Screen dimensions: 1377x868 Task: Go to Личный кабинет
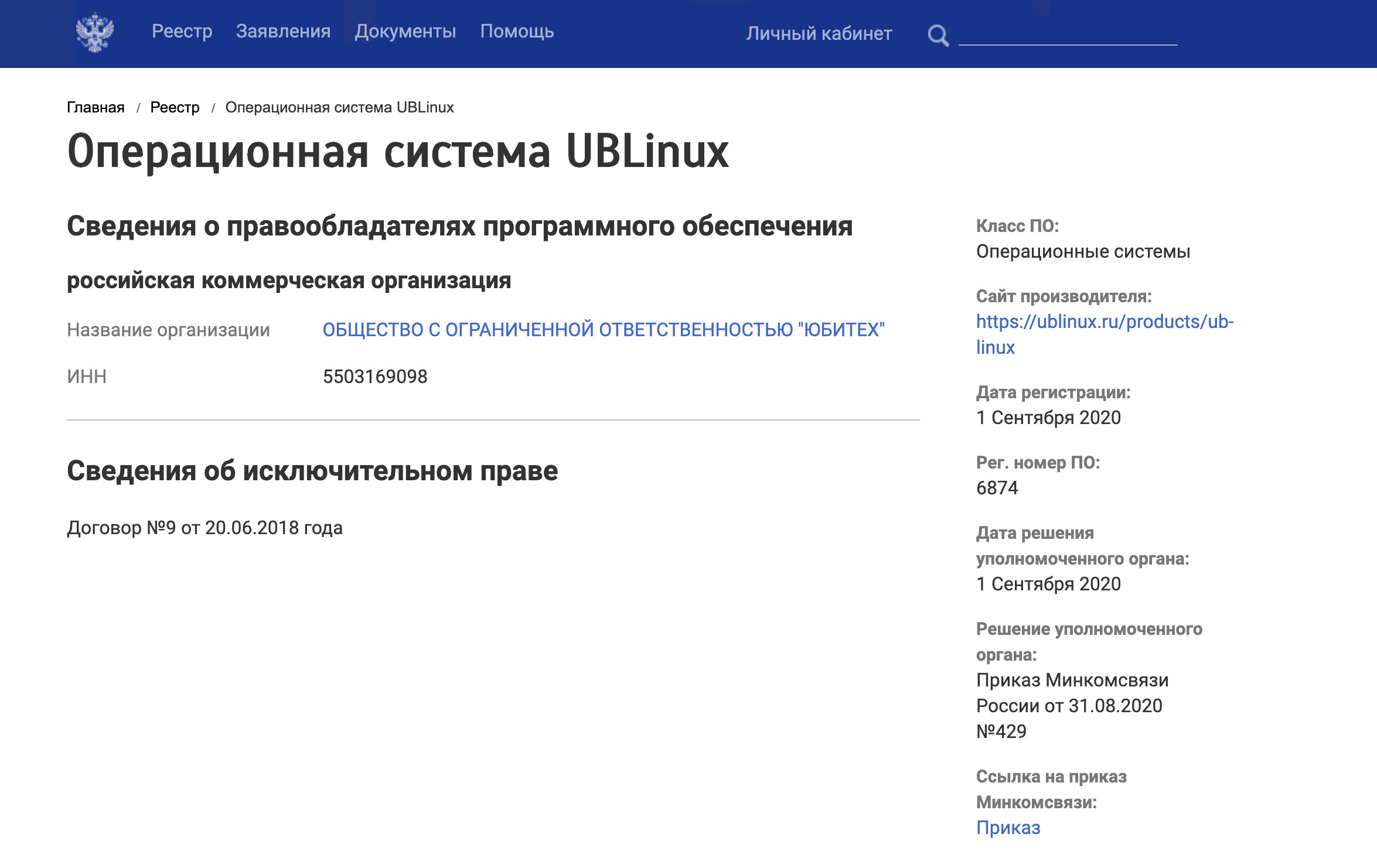(x=819, y=33)
